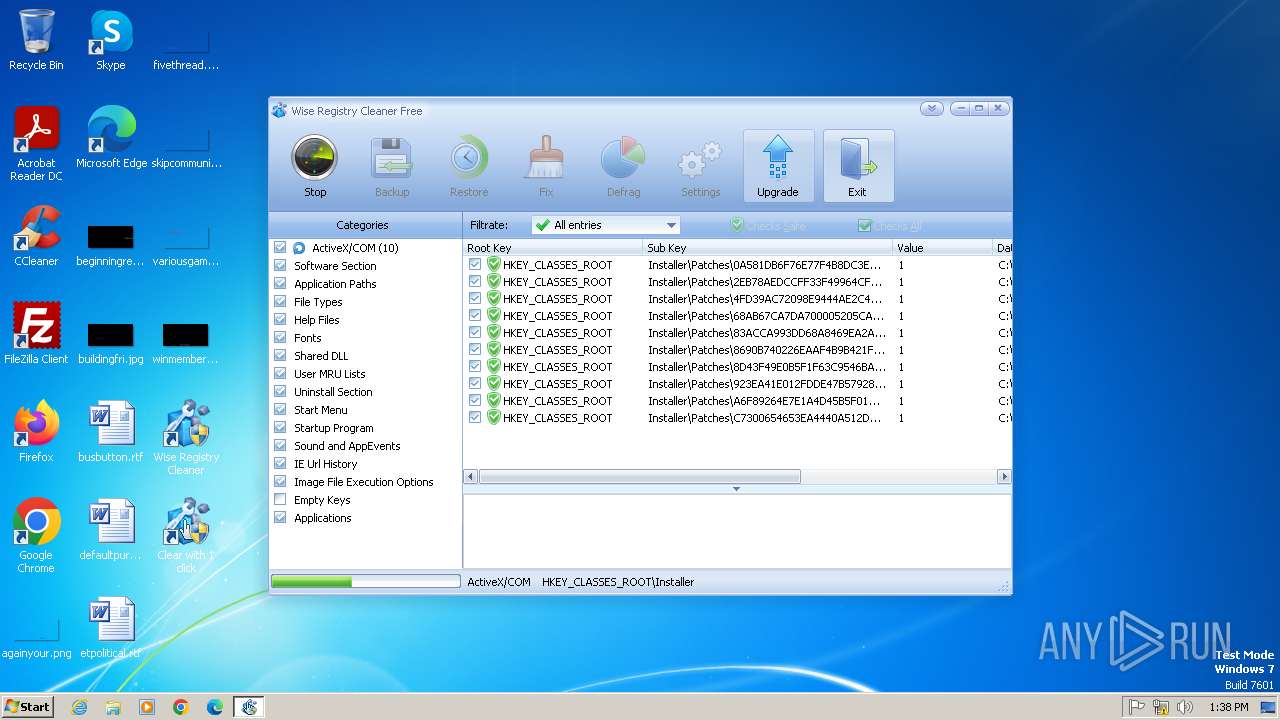The height and width of the screenshot is (720, 1280).
Task: Toggle Shared DLL checkbox
Action: point(280,356)
